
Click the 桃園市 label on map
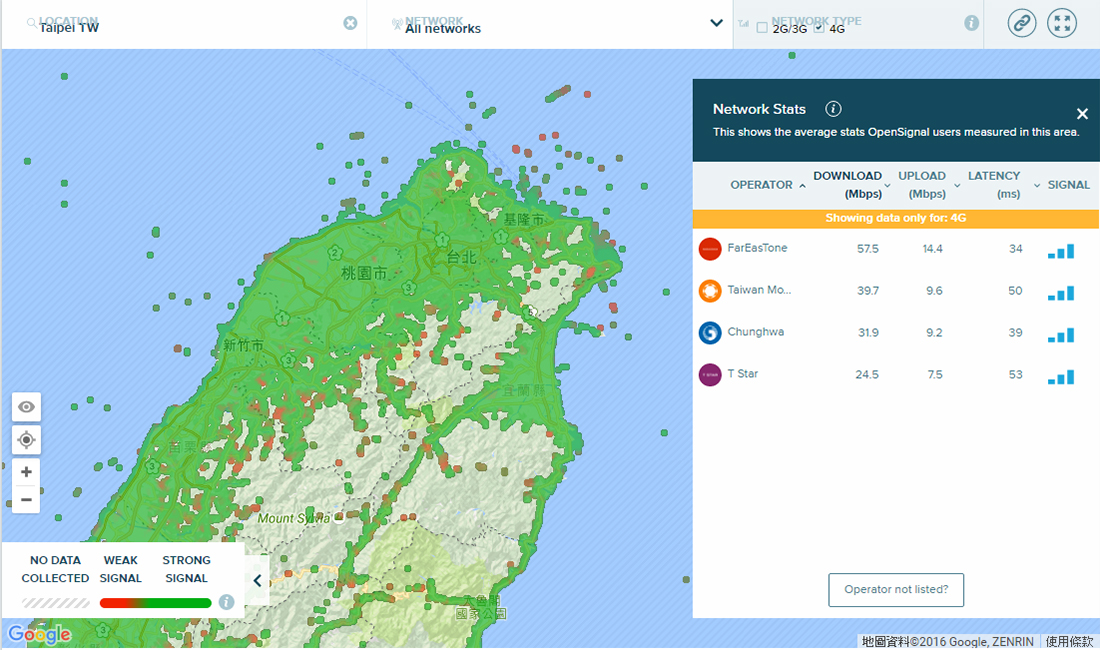[363, 273]
